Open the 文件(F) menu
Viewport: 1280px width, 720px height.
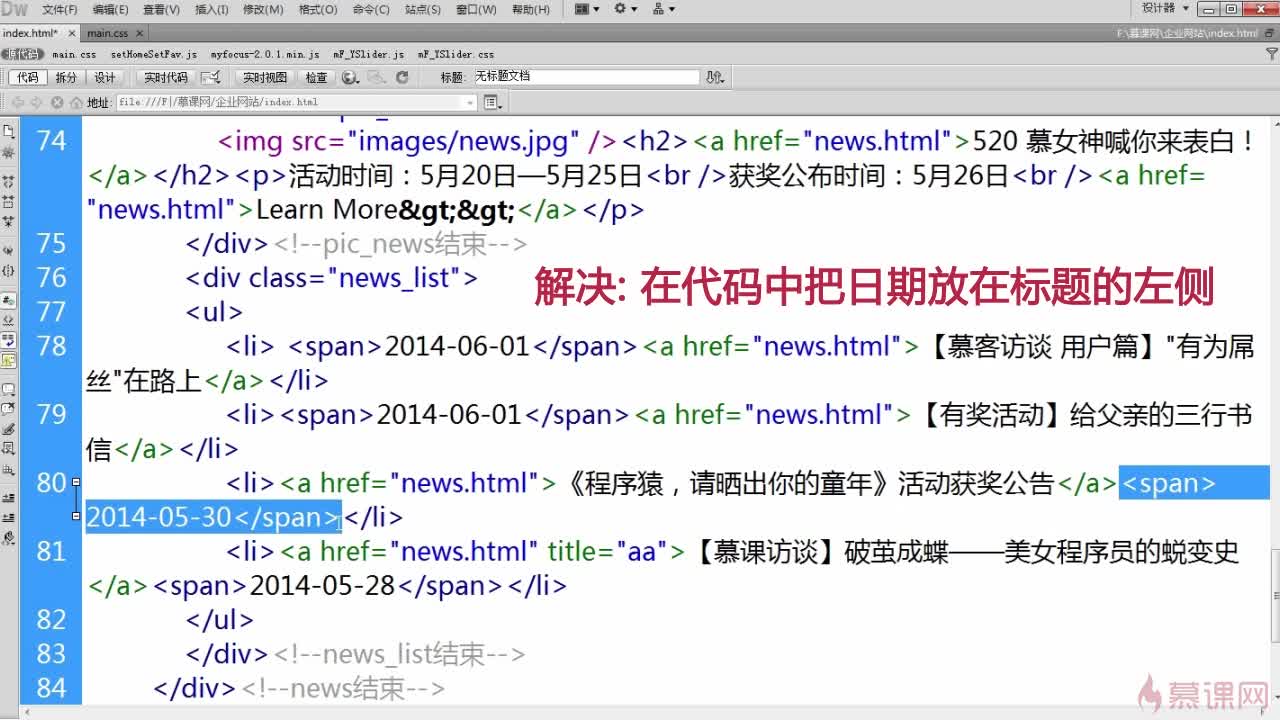(60, 9)
